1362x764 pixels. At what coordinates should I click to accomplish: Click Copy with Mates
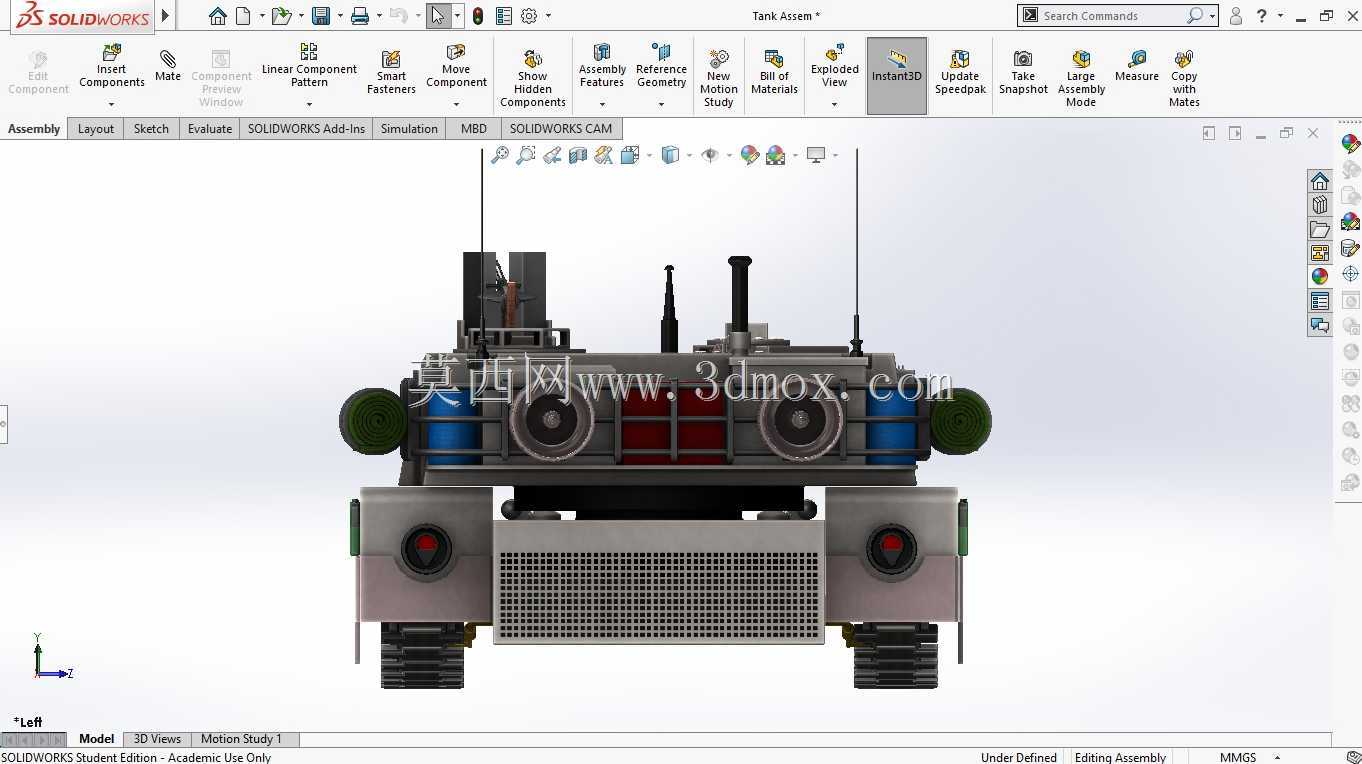[1184, 78]
